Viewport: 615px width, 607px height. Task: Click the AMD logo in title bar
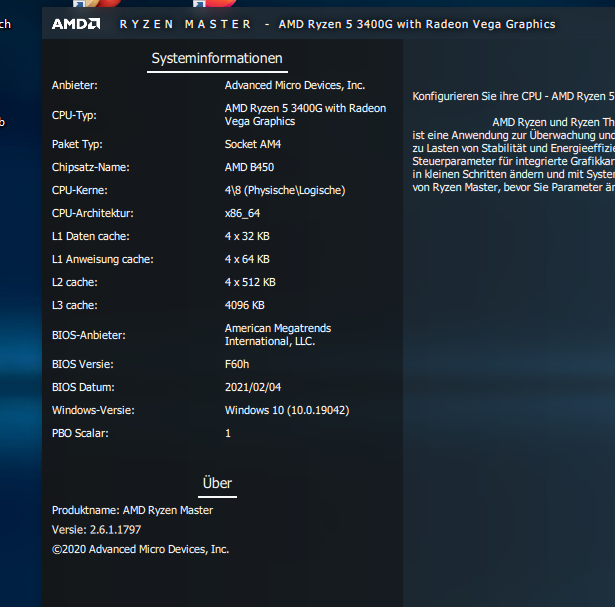pyautogui.click(x=76, y=24)
